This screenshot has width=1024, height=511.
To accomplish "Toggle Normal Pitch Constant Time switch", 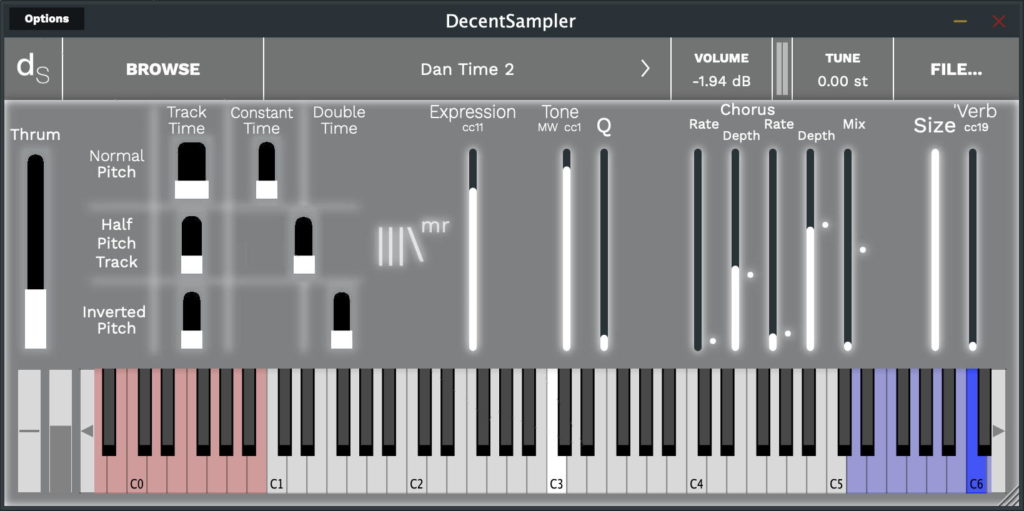I will (266, 171).
